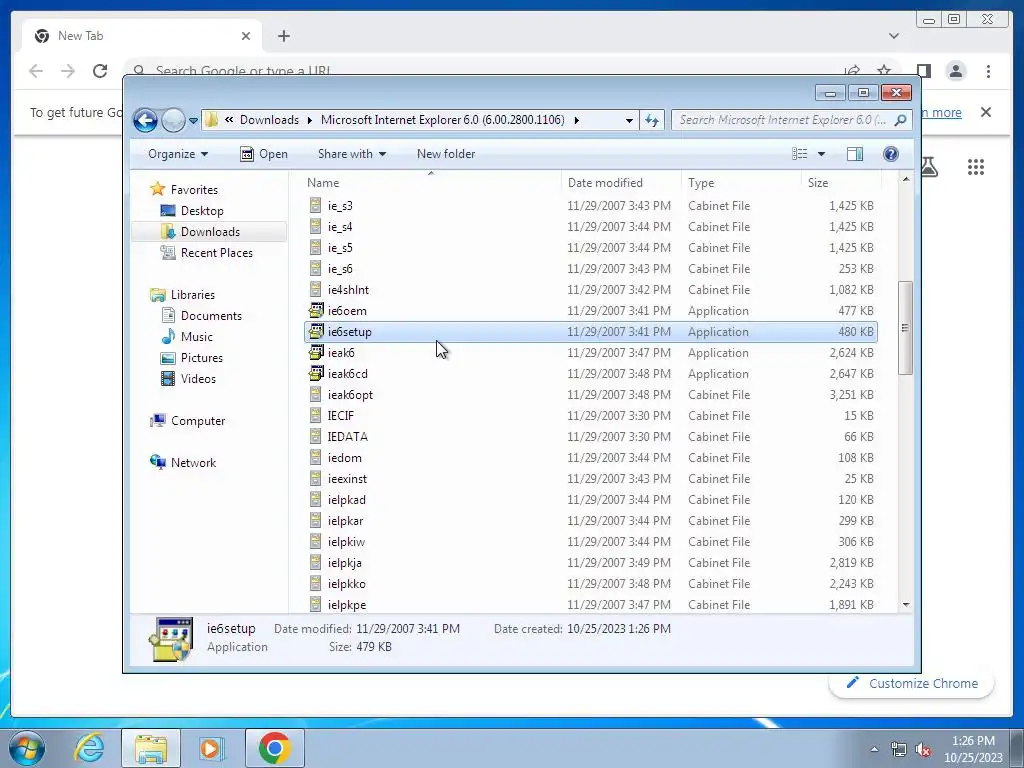Open the Organize menu
This screenshot has width=1024, height=768.
coord(178,154)
